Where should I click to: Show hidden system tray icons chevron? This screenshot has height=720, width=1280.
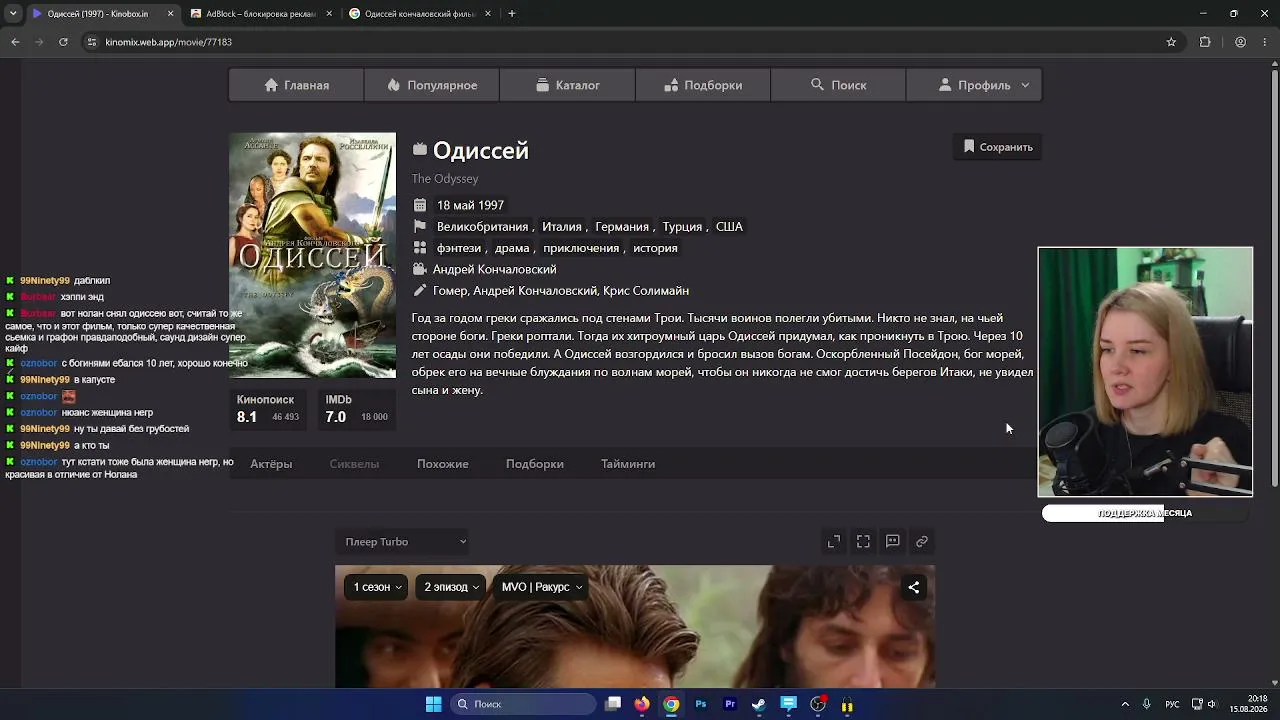(1125, 704)
